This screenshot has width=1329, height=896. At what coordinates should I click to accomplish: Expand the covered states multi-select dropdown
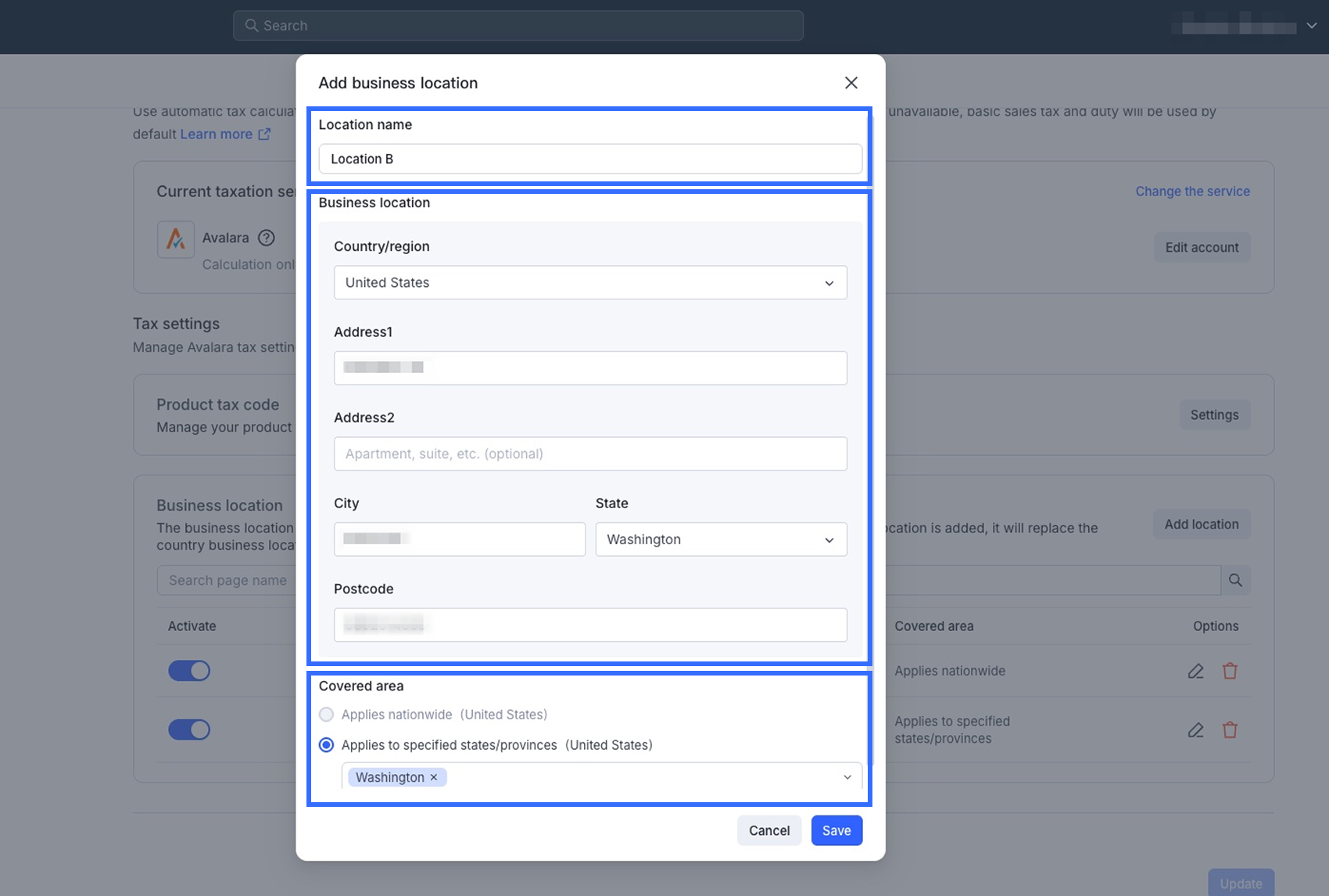click(x=847, y=777)
